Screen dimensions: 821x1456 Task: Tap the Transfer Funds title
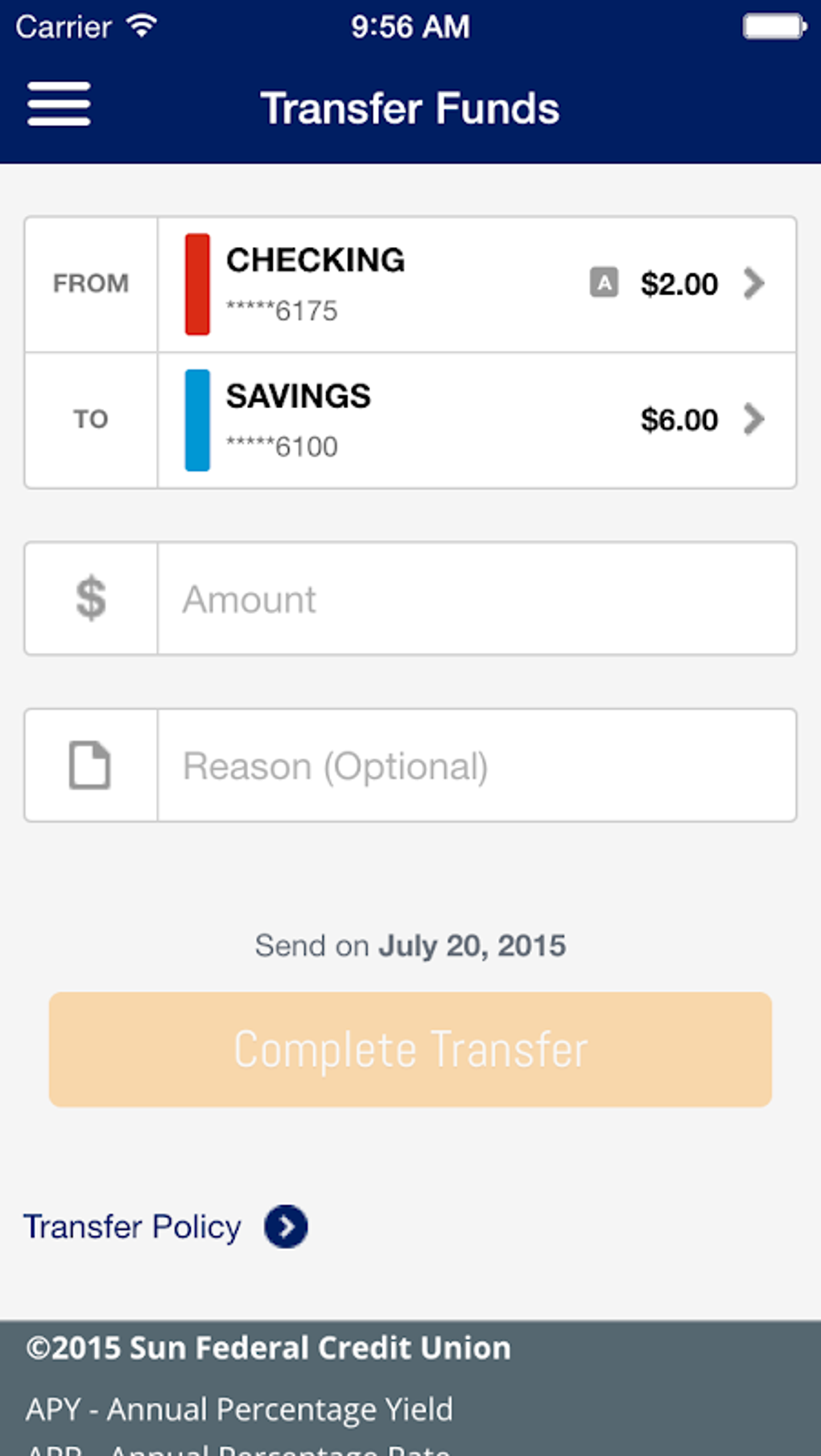tap(410, 109)
